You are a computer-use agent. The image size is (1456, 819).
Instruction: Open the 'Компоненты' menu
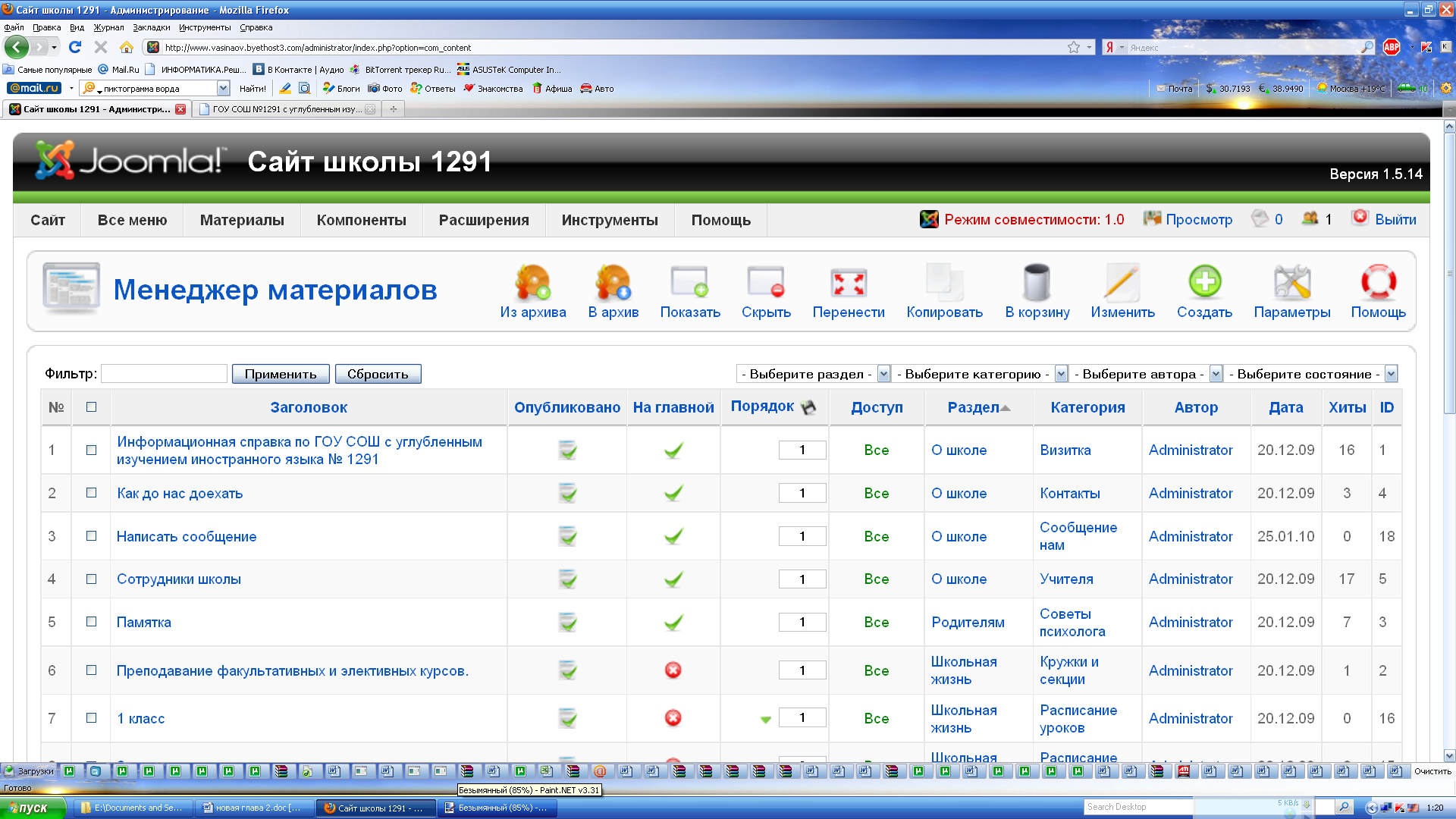[361, 220]
